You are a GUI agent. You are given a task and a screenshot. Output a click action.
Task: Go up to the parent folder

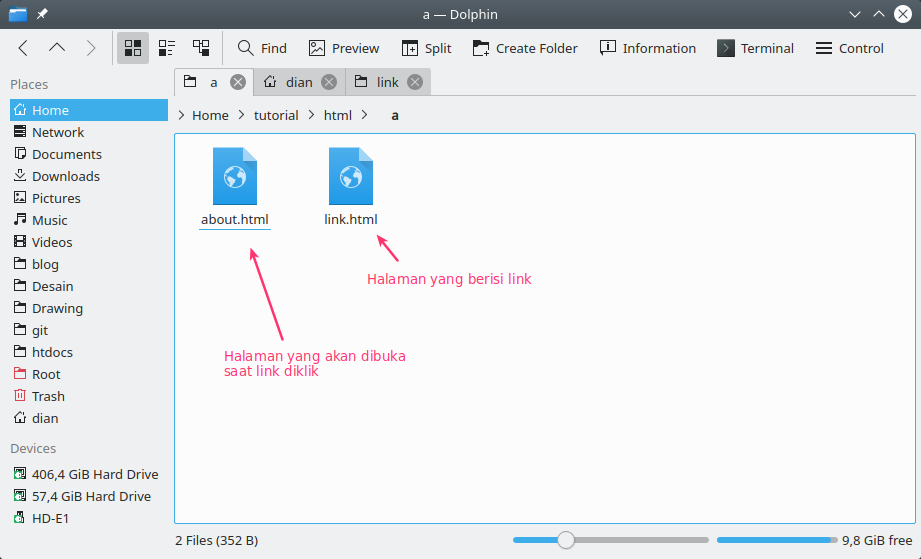[57, 48]
